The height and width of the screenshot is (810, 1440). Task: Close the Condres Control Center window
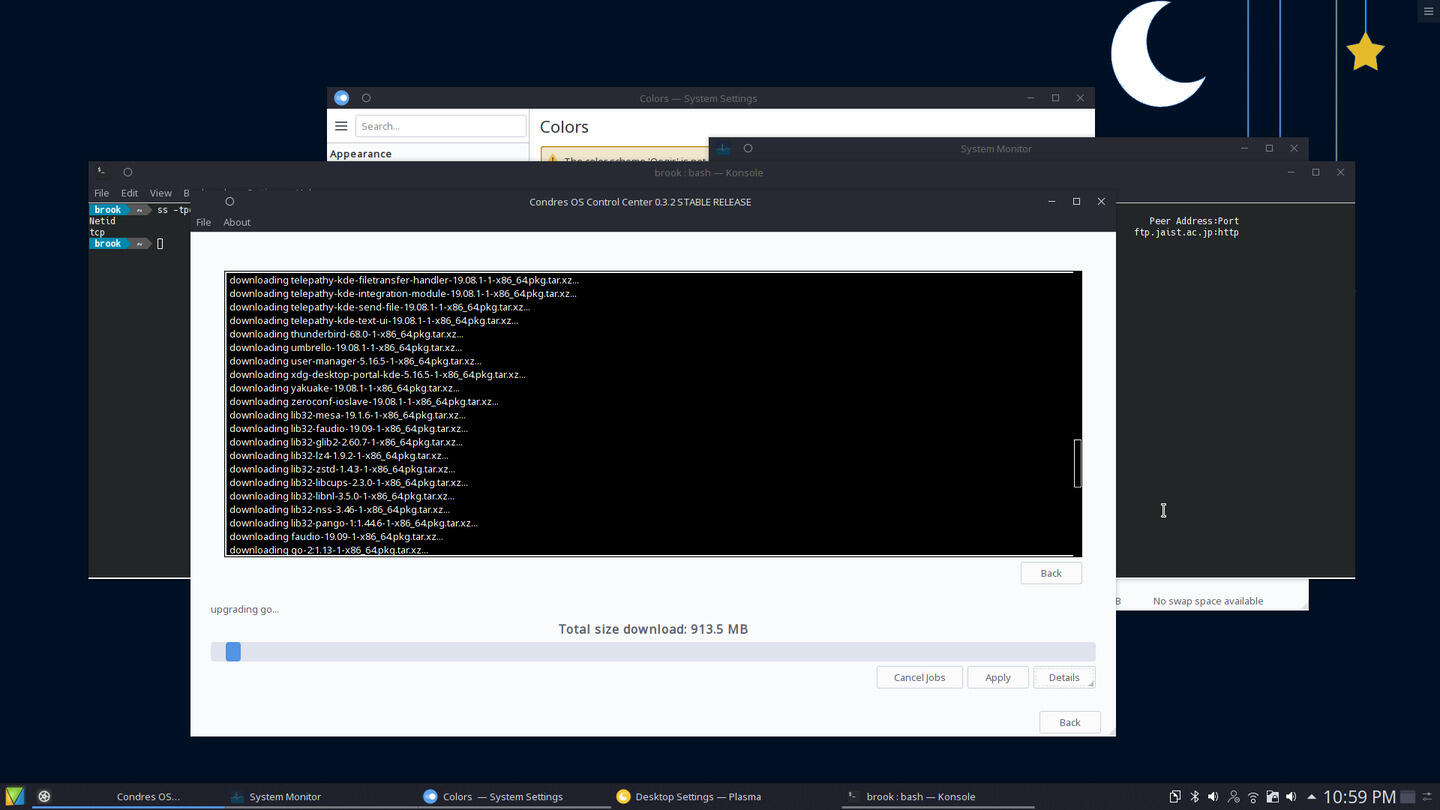[x=1101, y=201]
